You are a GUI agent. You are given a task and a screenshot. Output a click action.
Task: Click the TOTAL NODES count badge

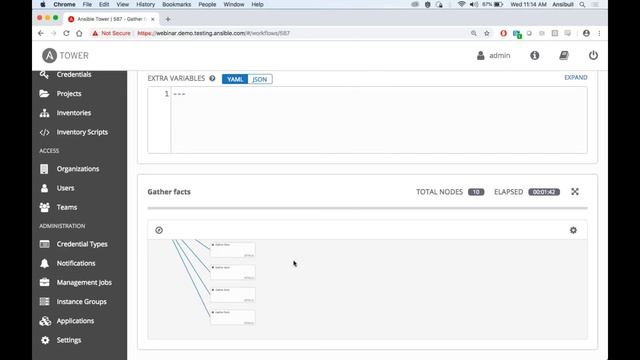(476, 192)
